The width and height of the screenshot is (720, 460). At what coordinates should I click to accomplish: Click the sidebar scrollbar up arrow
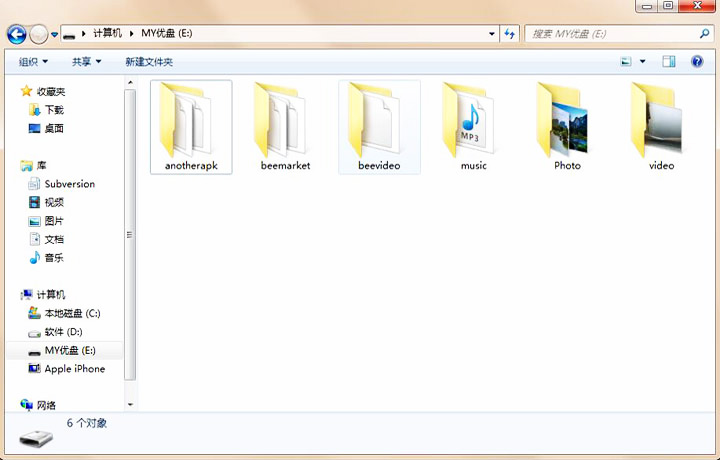point(130,82)
